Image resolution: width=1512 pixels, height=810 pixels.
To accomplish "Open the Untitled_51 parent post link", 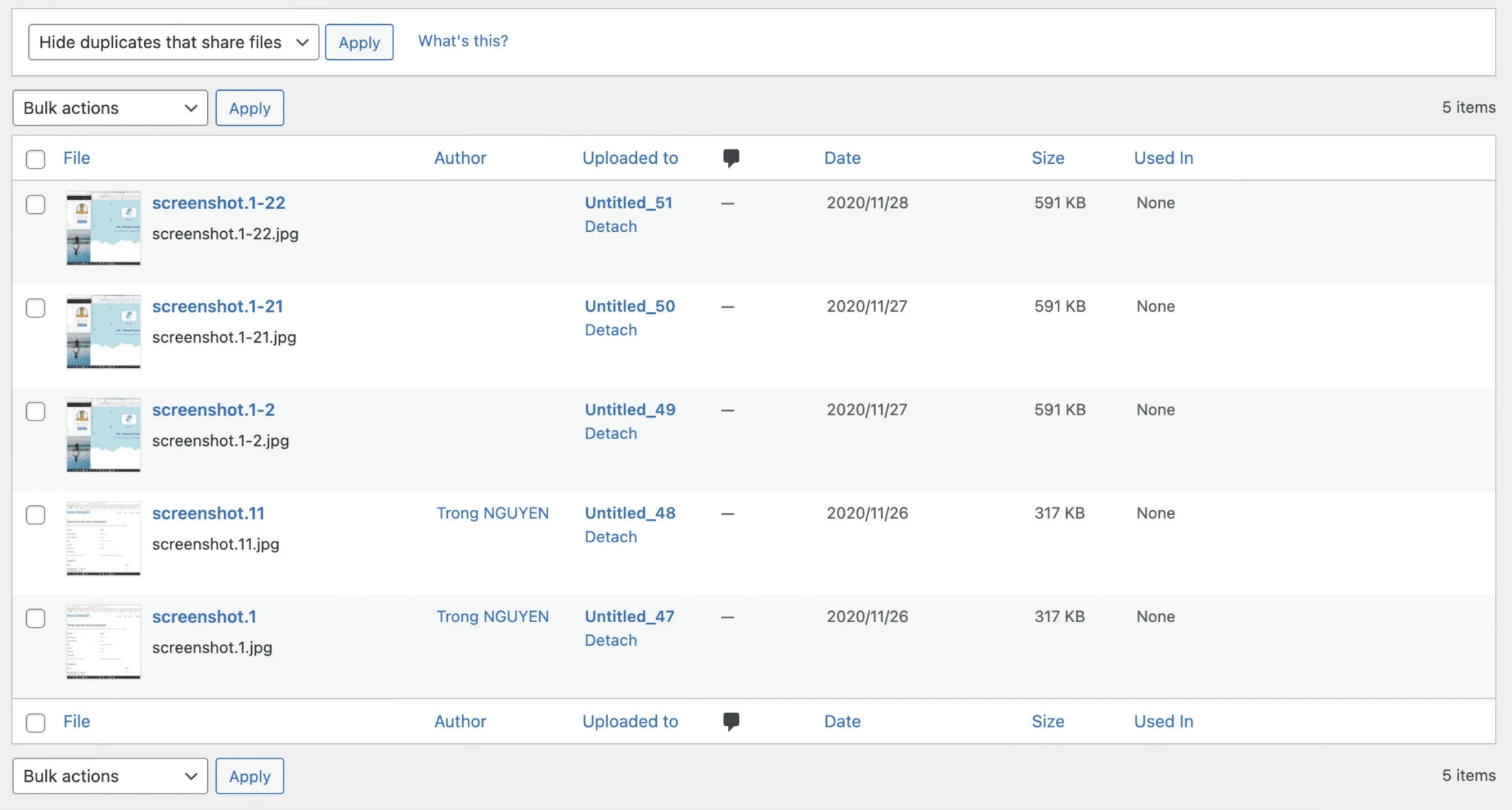I will pyautogui.click(x=629, y=203).
